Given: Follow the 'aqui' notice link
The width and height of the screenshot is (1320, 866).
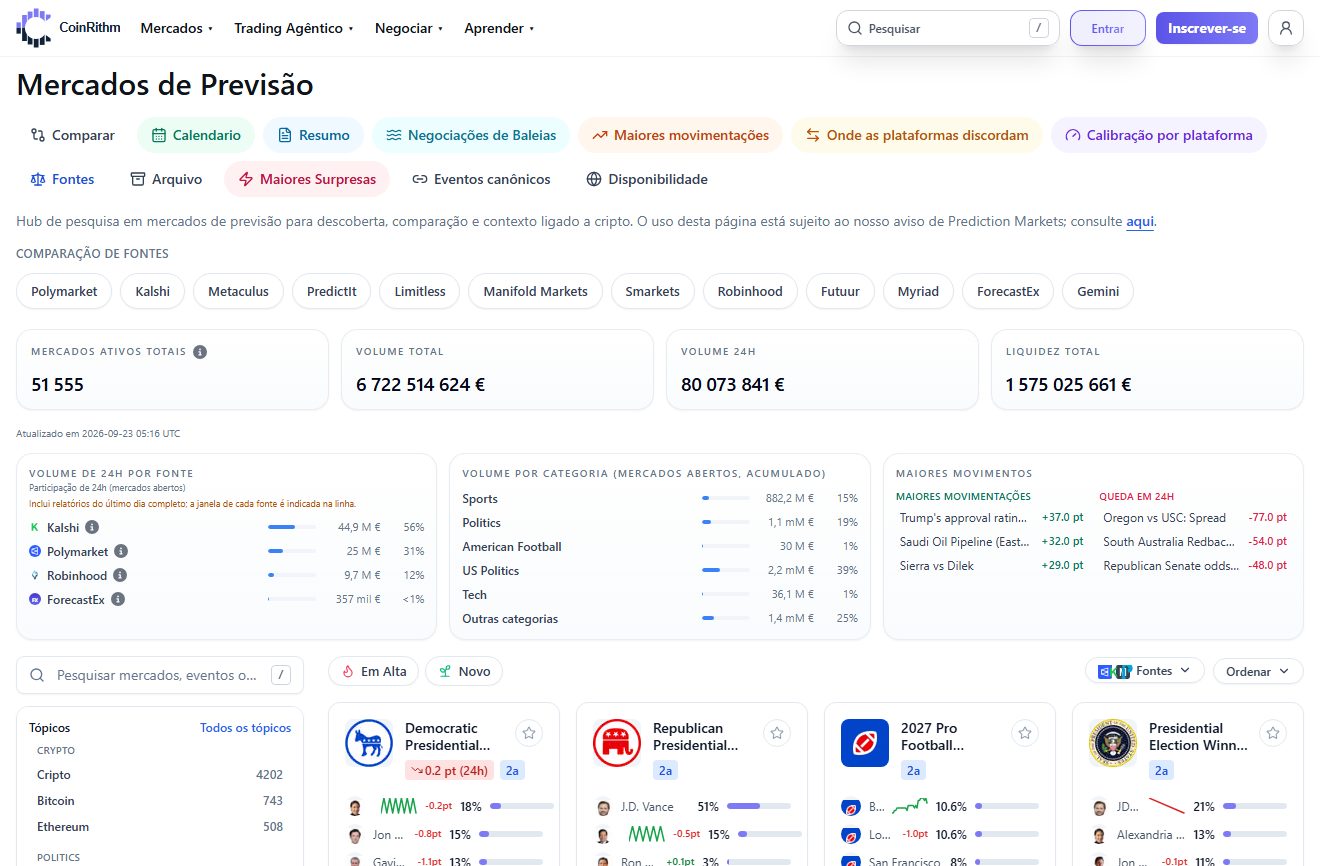Looking at the screenshot, I should click(1140, 221).
